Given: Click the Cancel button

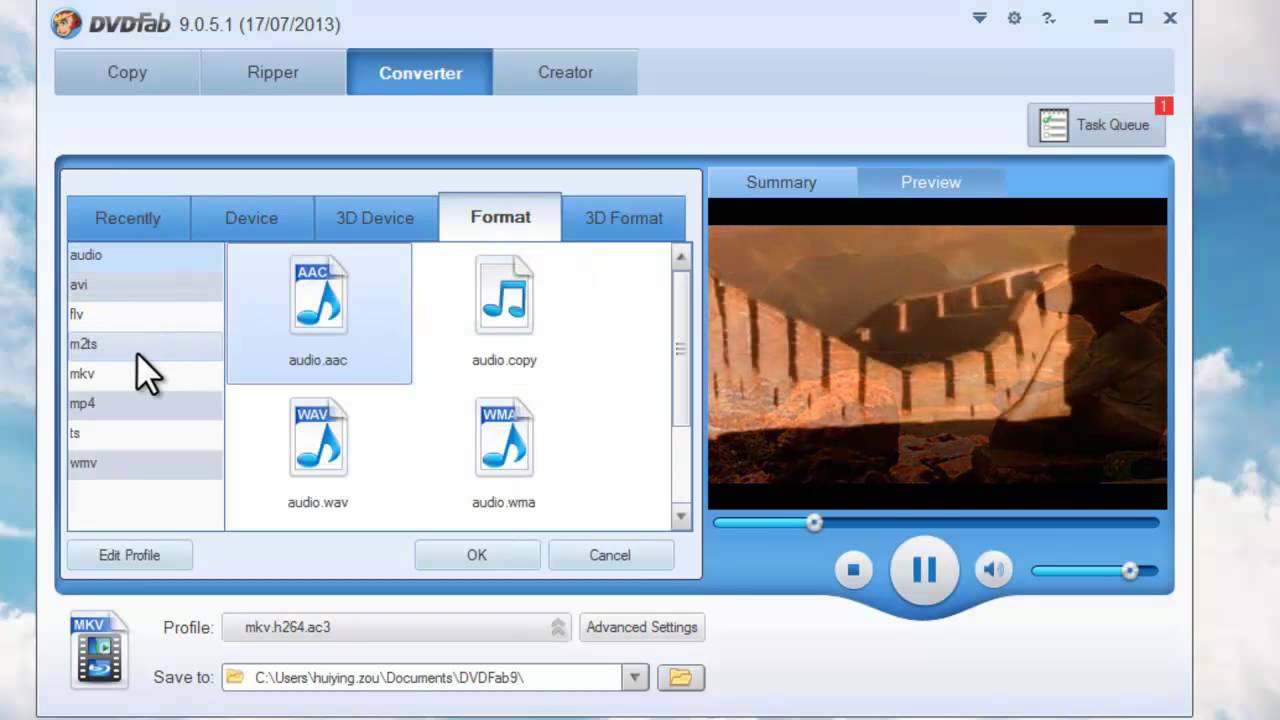Looking at the screenshot, I should [610, 555].
